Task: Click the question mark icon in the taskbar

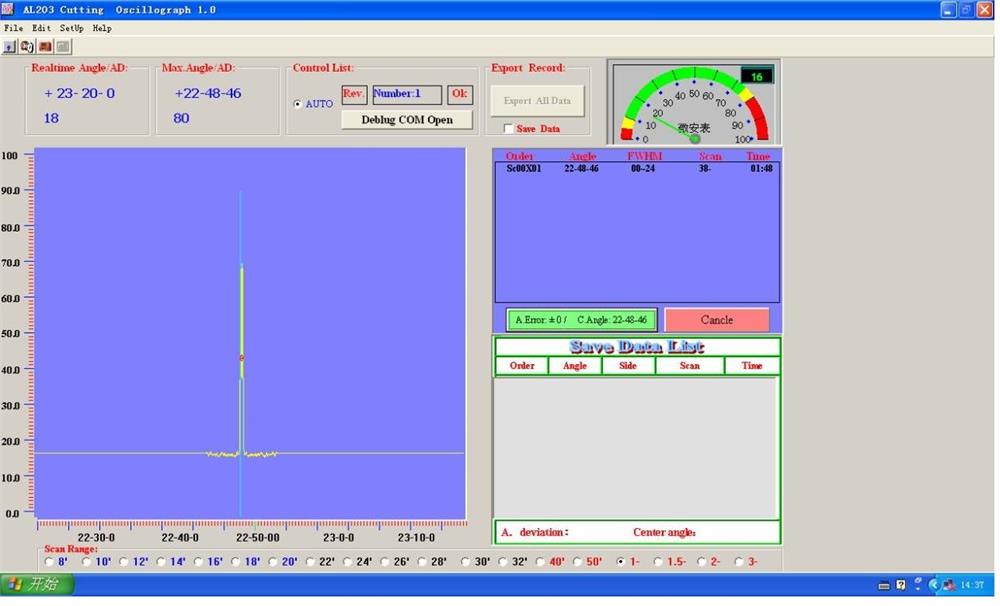Action: click(901, 585)
